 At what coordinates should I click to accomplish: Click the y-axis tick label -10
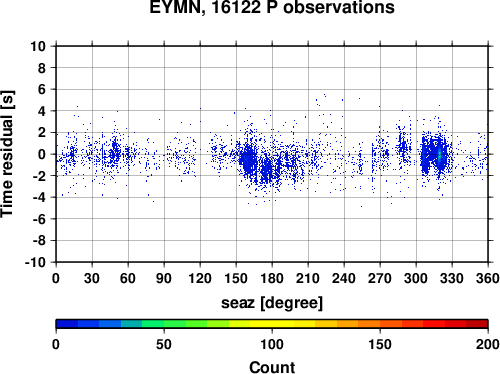(35, 262)
